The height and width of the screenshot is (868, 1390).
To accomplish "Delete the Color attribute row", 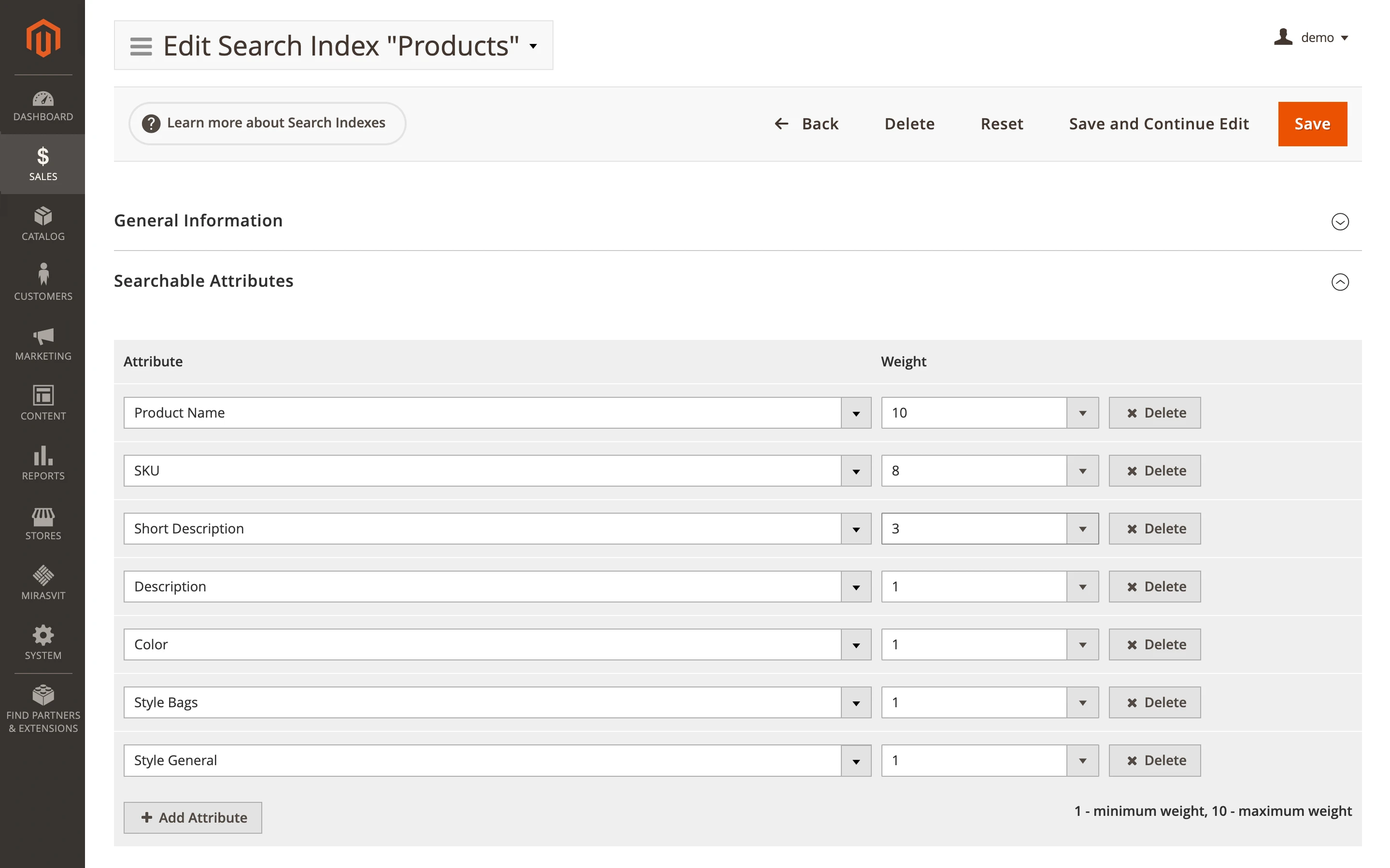I will coord(1155,644).
